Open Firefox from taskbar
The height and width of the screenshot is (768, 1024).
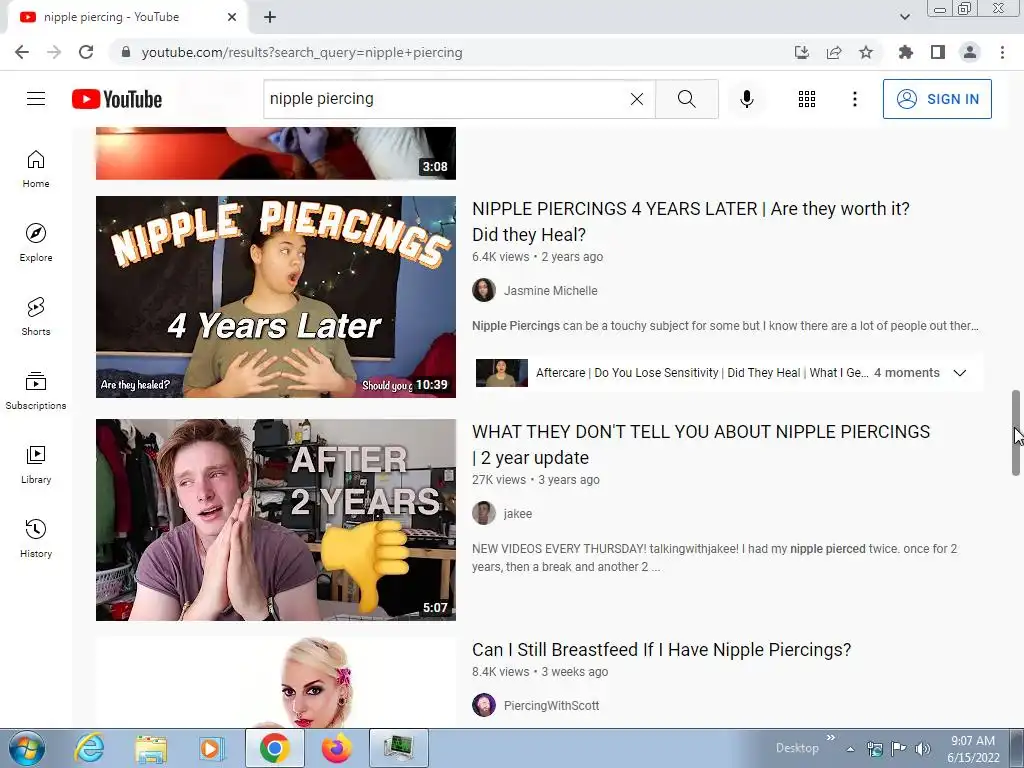[336, 748]
